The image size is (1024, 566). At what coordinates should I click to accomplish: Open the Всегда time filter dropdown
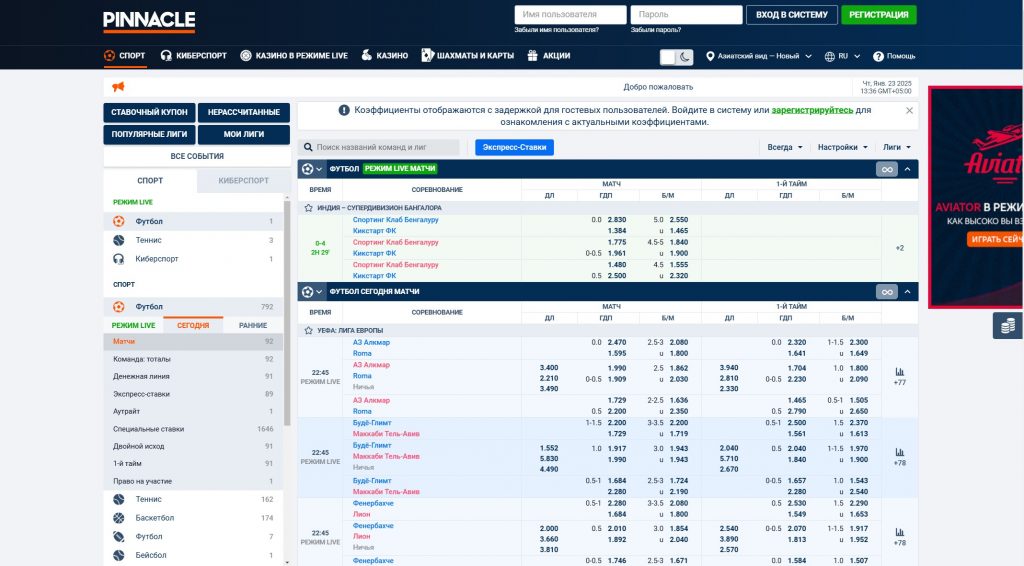(x=784, y=147)
